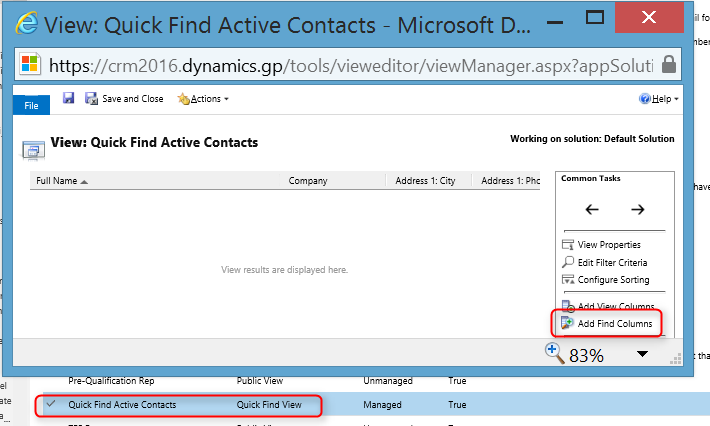Click Unmanaged cell in Pre-Qualification Rep row
710x426 pixels.
click(x=388, y=381)
